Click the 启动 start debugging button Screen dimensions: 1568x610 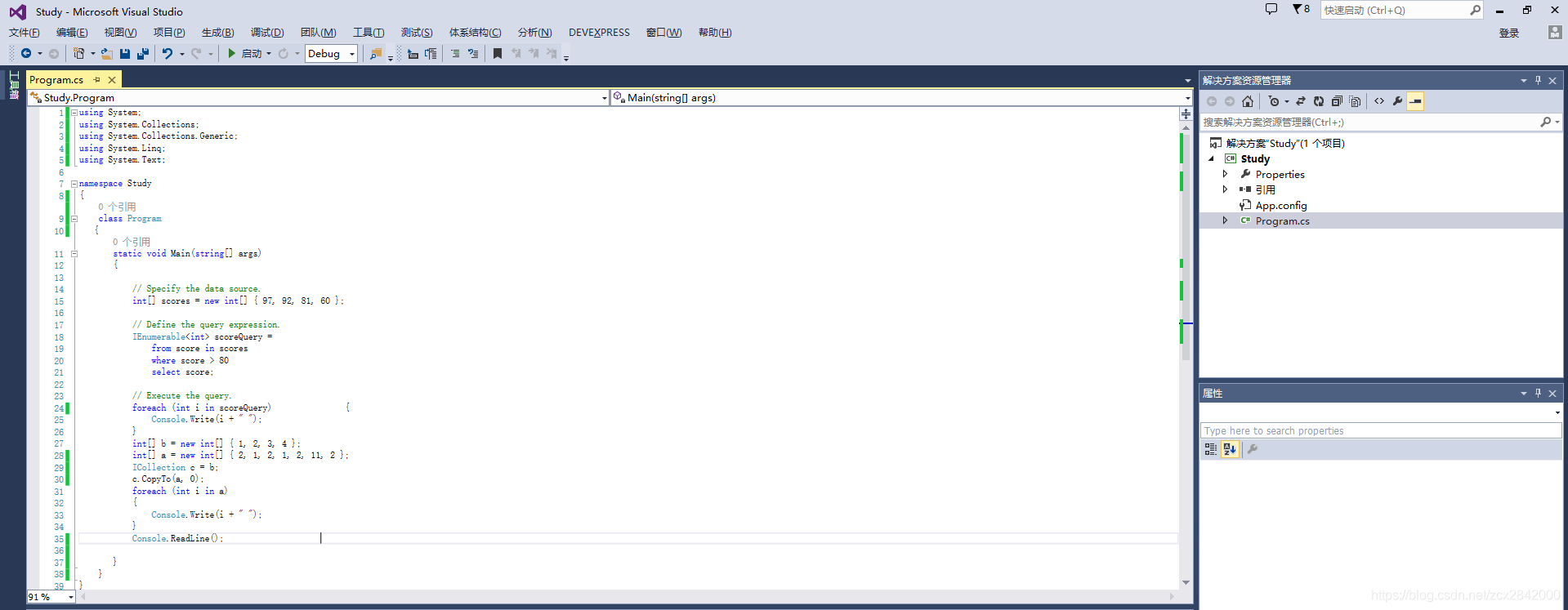[245, 54]
